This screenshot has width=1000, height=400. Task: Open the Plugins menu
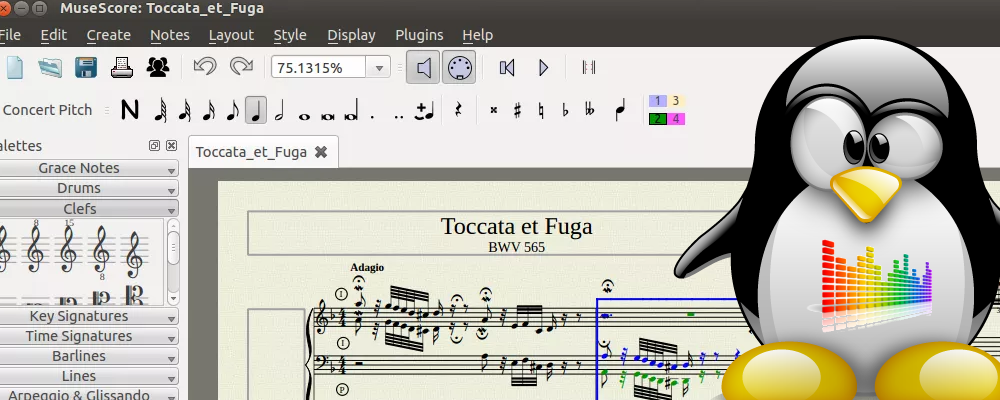419,35
